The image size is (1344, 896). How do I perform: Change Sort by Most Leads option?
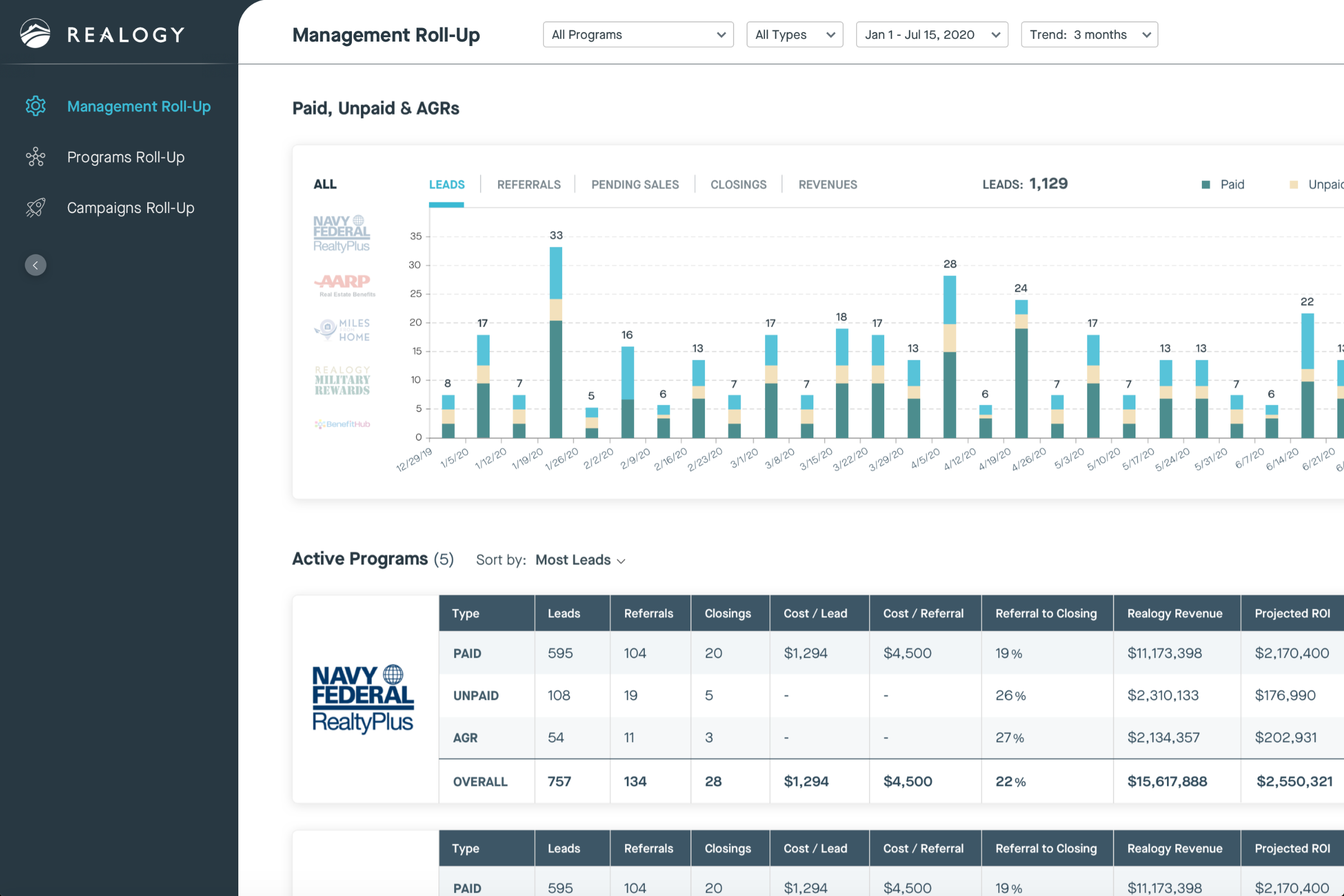coord(580,560)
